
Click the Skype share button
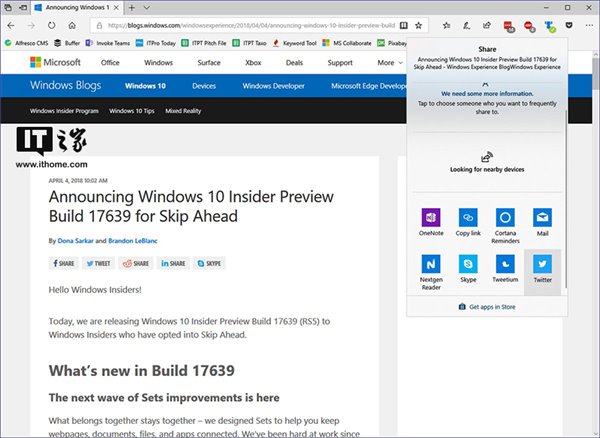tap(209, 263)
